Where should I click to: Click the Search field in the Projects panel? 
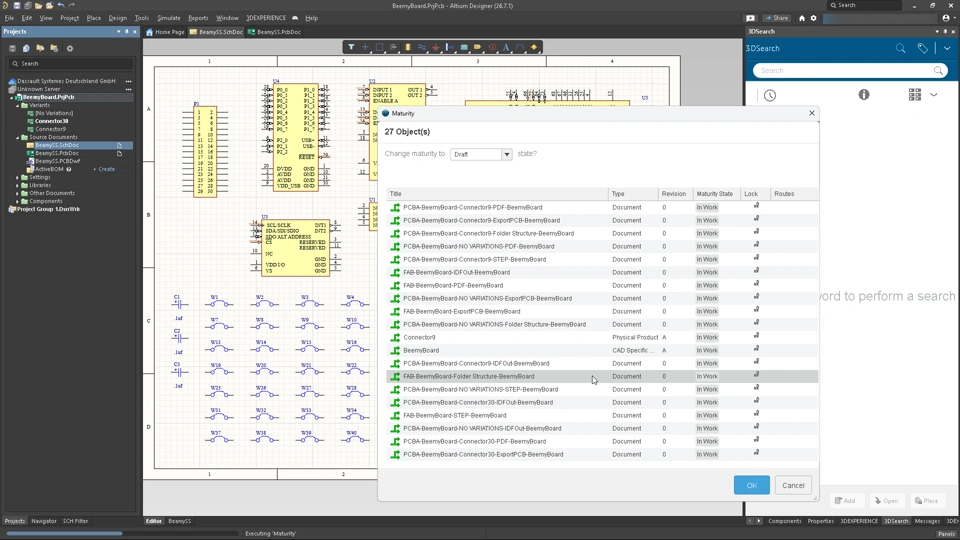[71, 64]
